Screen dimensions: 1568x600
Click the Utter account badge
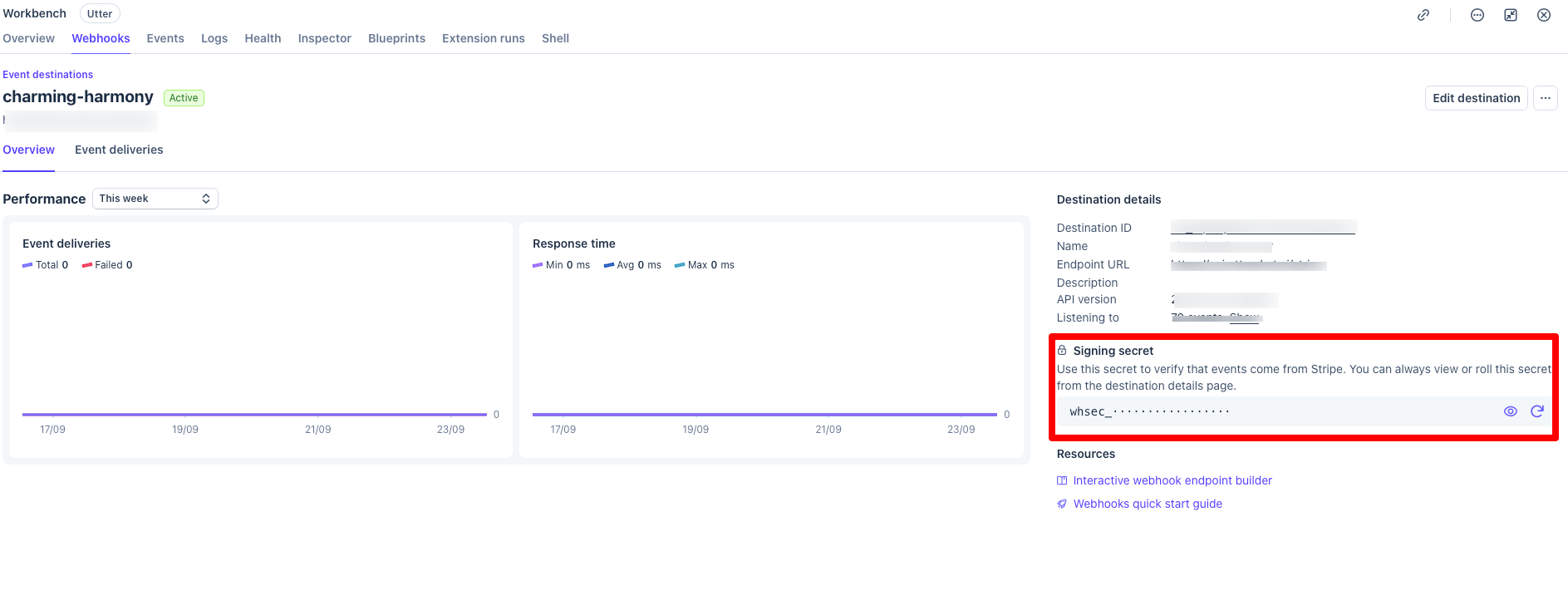tap(100, 13)
